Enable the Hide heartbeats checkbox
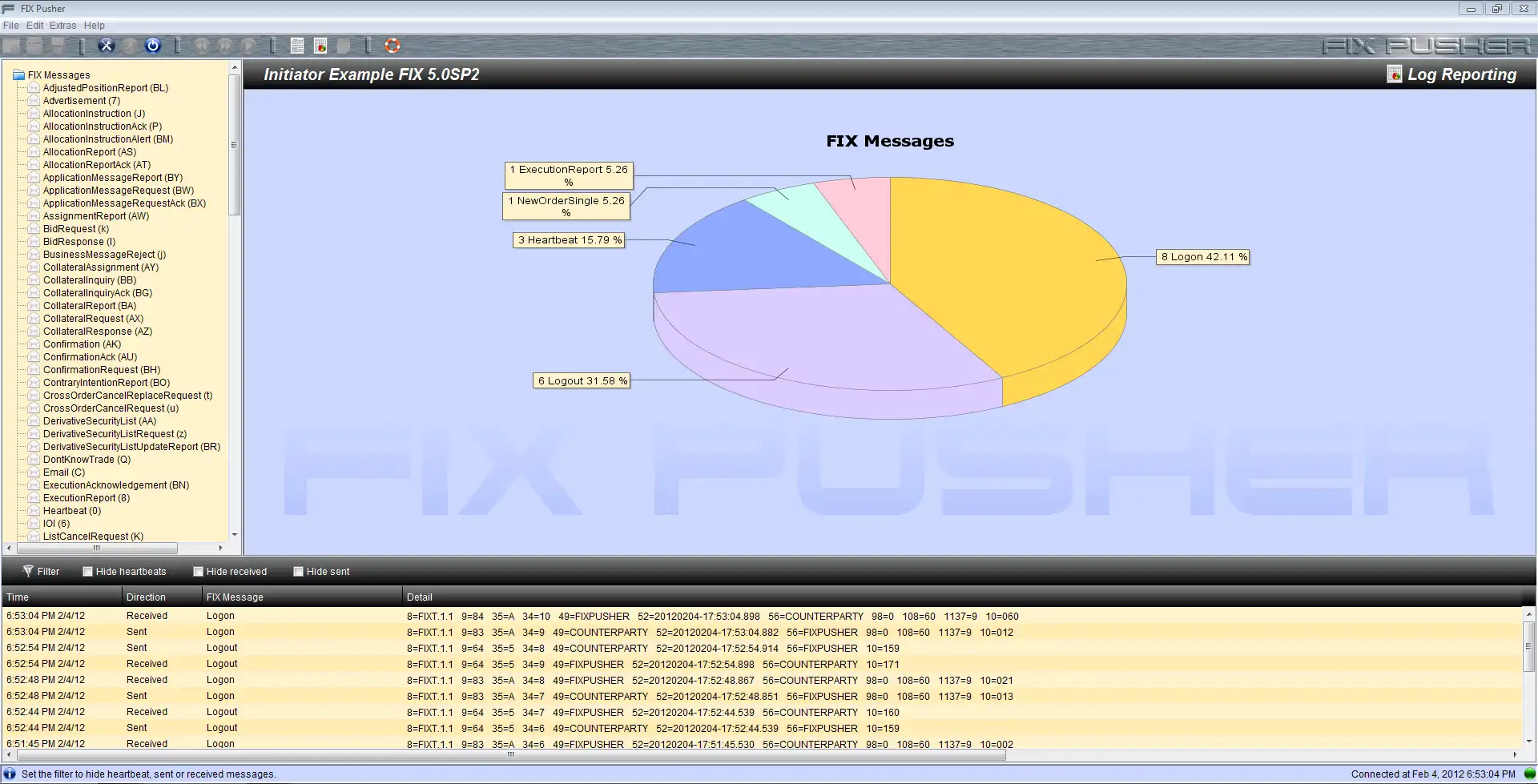Screen dimensions: 1538x784 click(88, 572)
